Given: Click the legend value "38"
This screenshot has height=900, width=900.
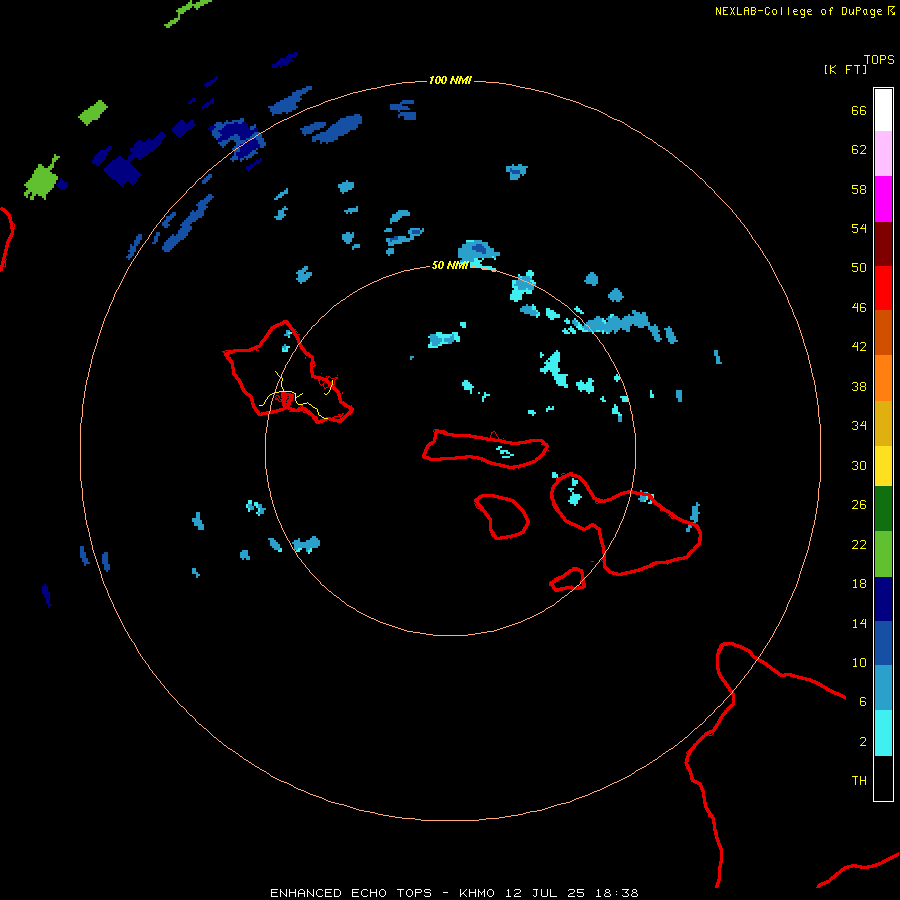Looking at the screenshot, I should coord(859,386).
